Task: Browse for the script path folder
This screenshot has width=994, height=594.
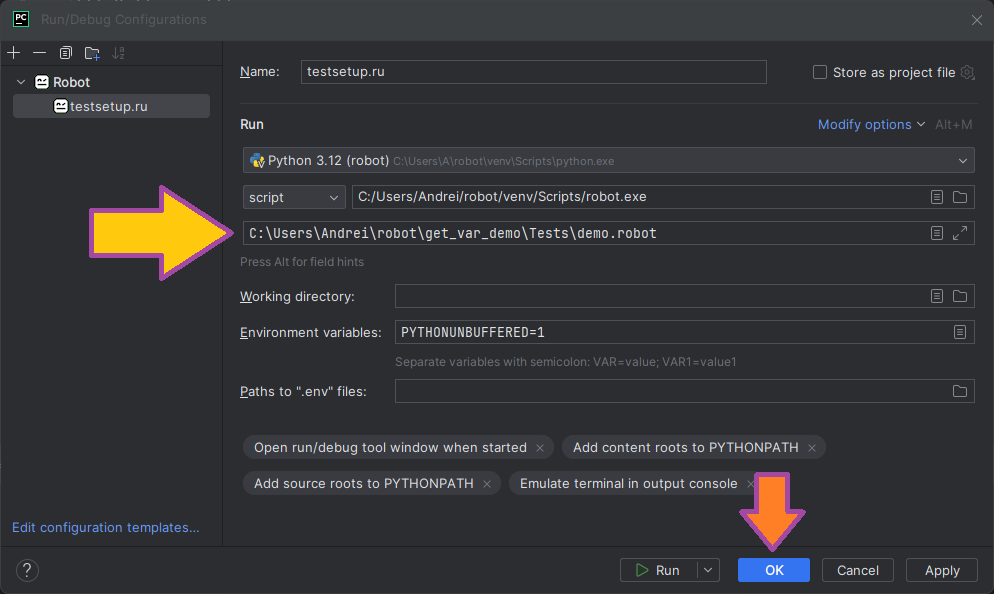Action: pos(960,197)
